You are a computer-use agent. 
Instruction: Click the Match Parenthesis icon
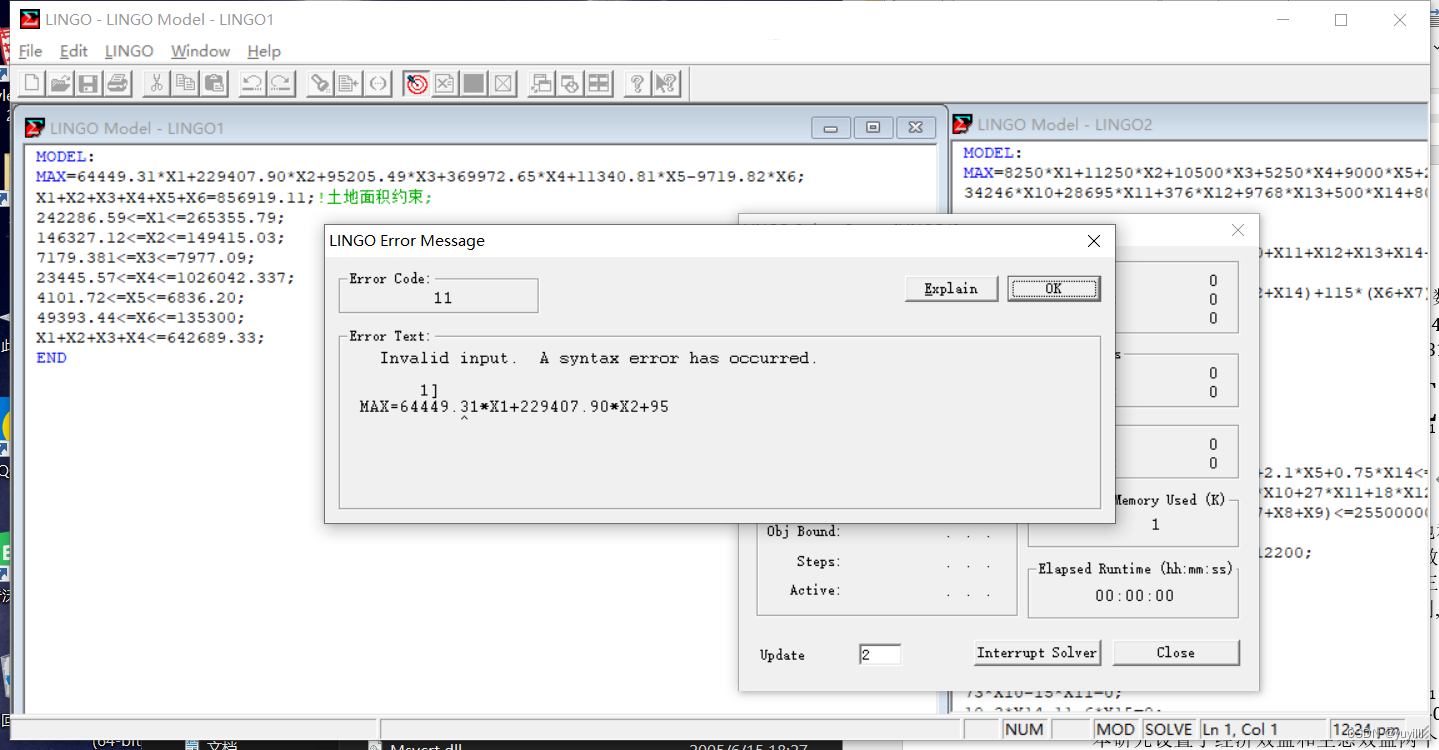point(378,83)
